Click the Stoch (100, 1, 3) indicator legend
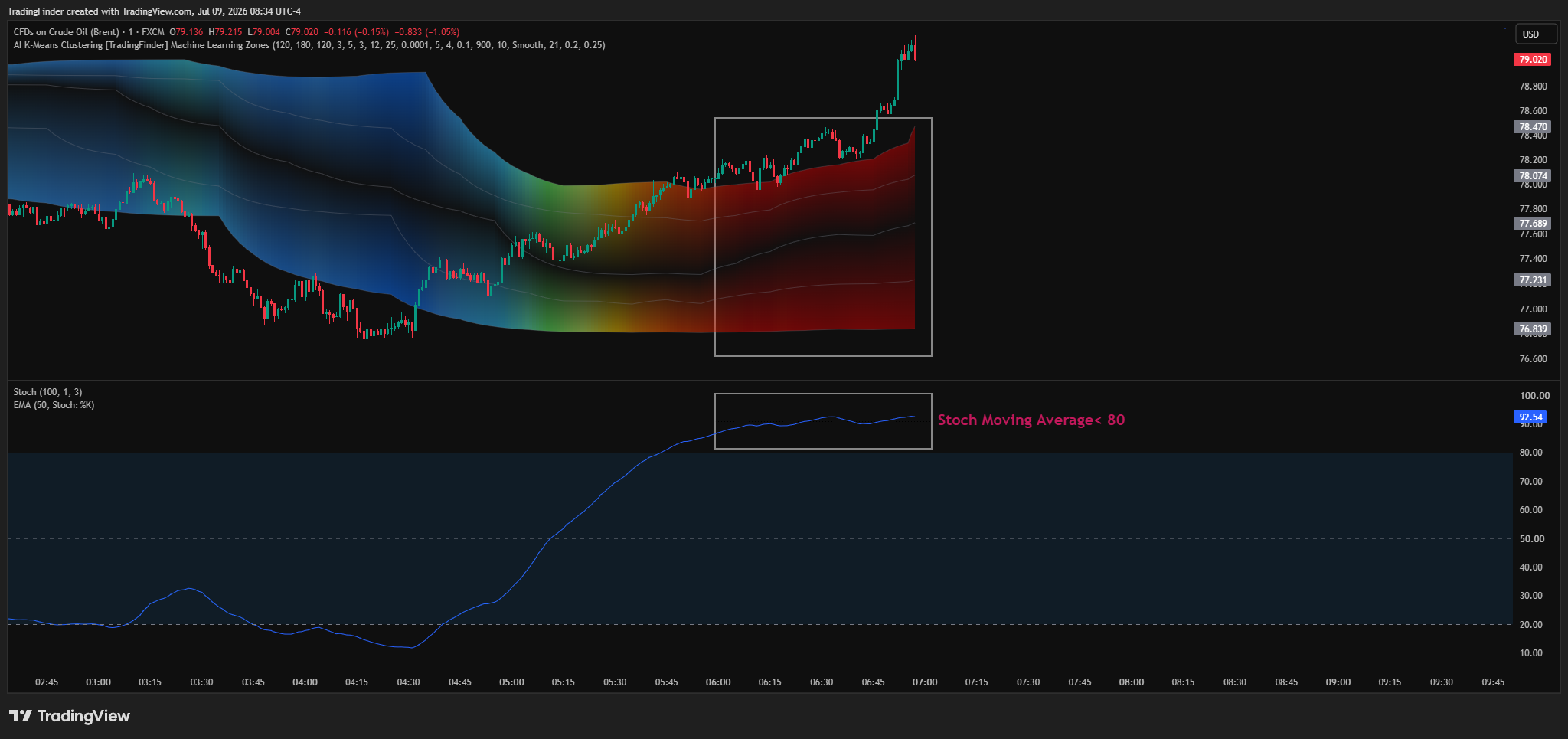The height and width of the screenshot is (739, 1568). pos(47,392)
